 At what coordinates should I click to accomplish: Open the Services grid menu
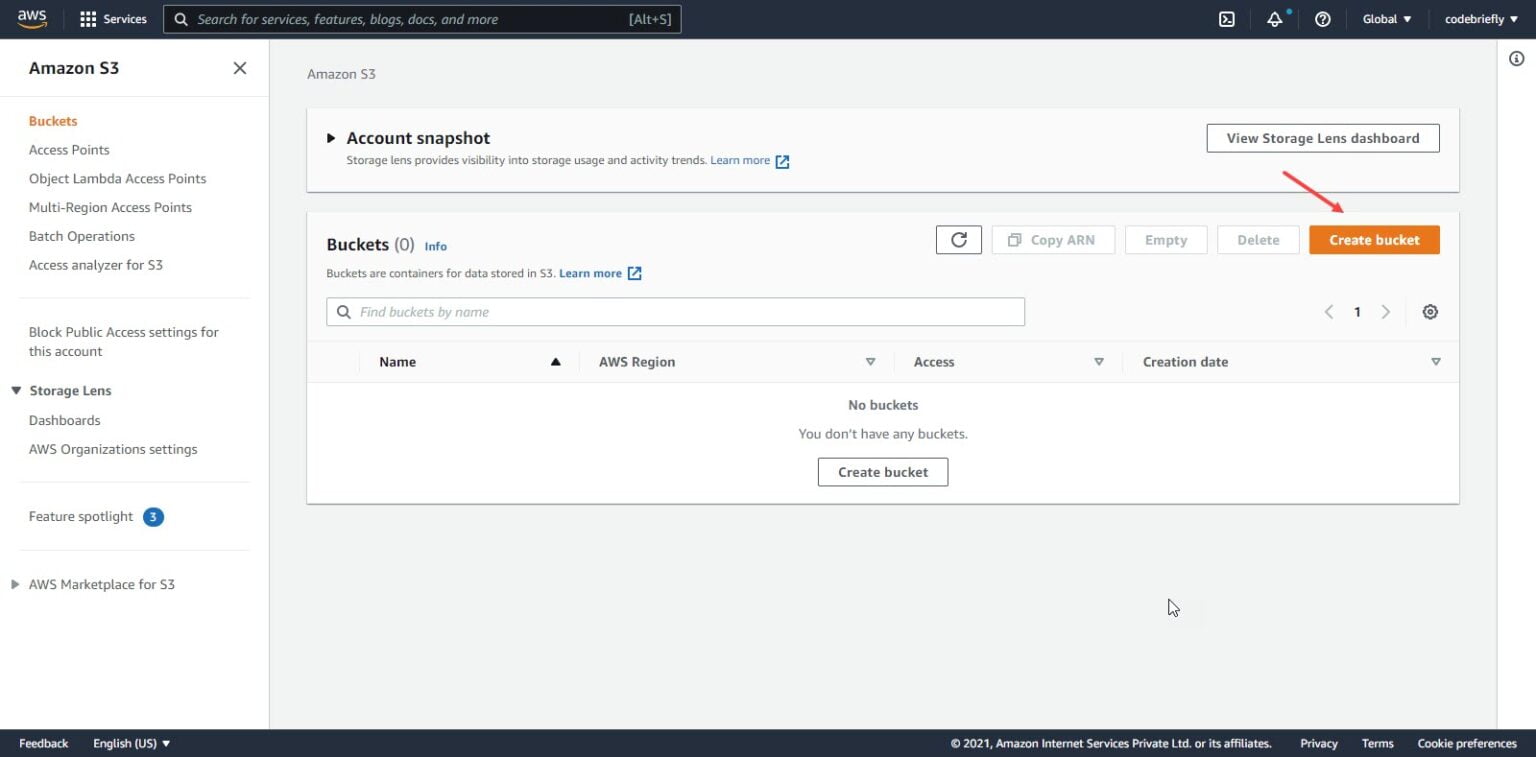click(112, 18)
